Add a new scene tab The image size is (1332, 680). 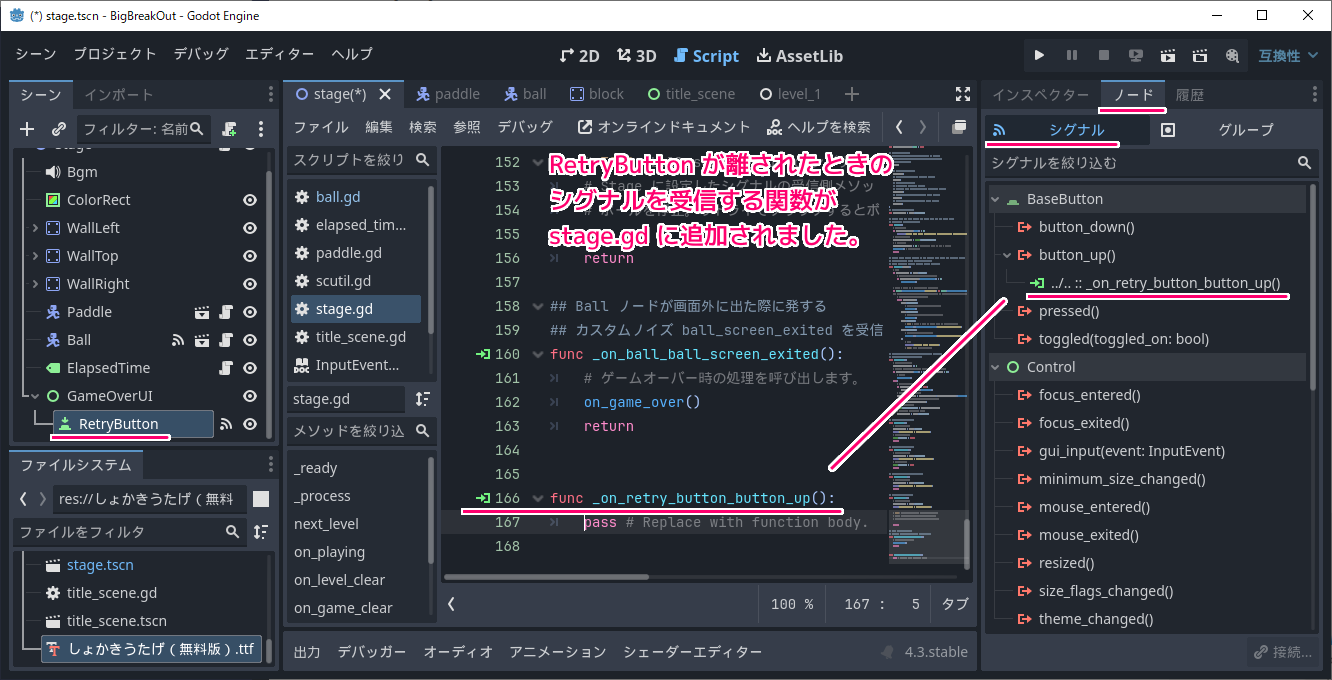pos(852,94)
